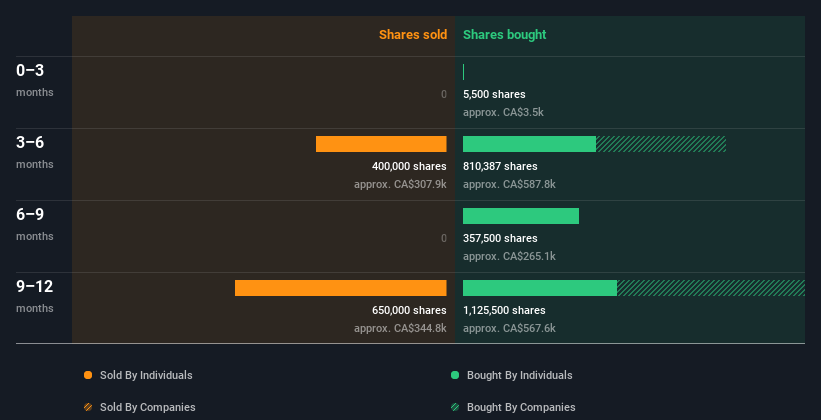Screen dimensions: 821x420
Task: Click the striped Bought By Companies legend icon
Action: [455, 407]
